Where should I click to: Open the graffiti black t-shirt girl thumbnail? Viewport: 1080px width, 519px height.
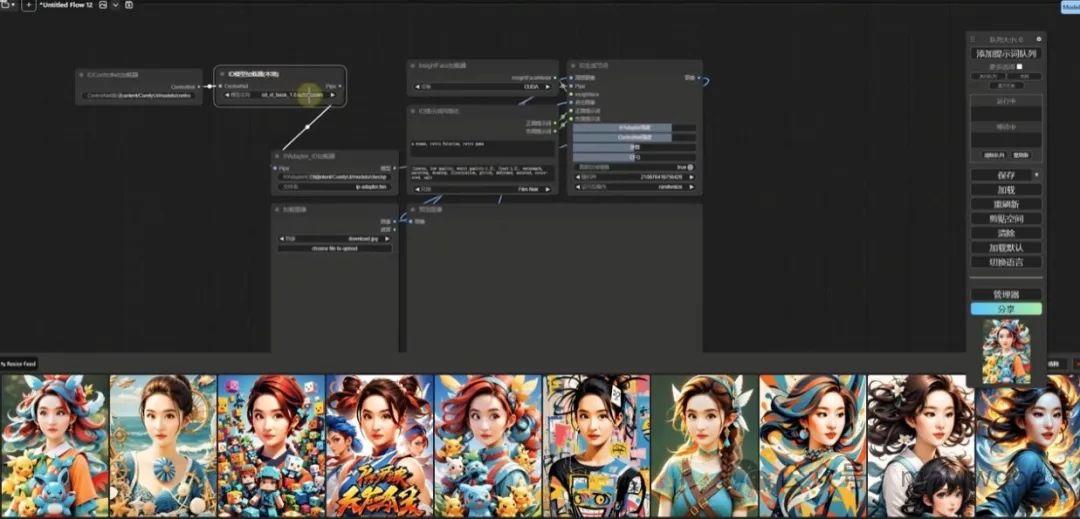tap(596, 445)
